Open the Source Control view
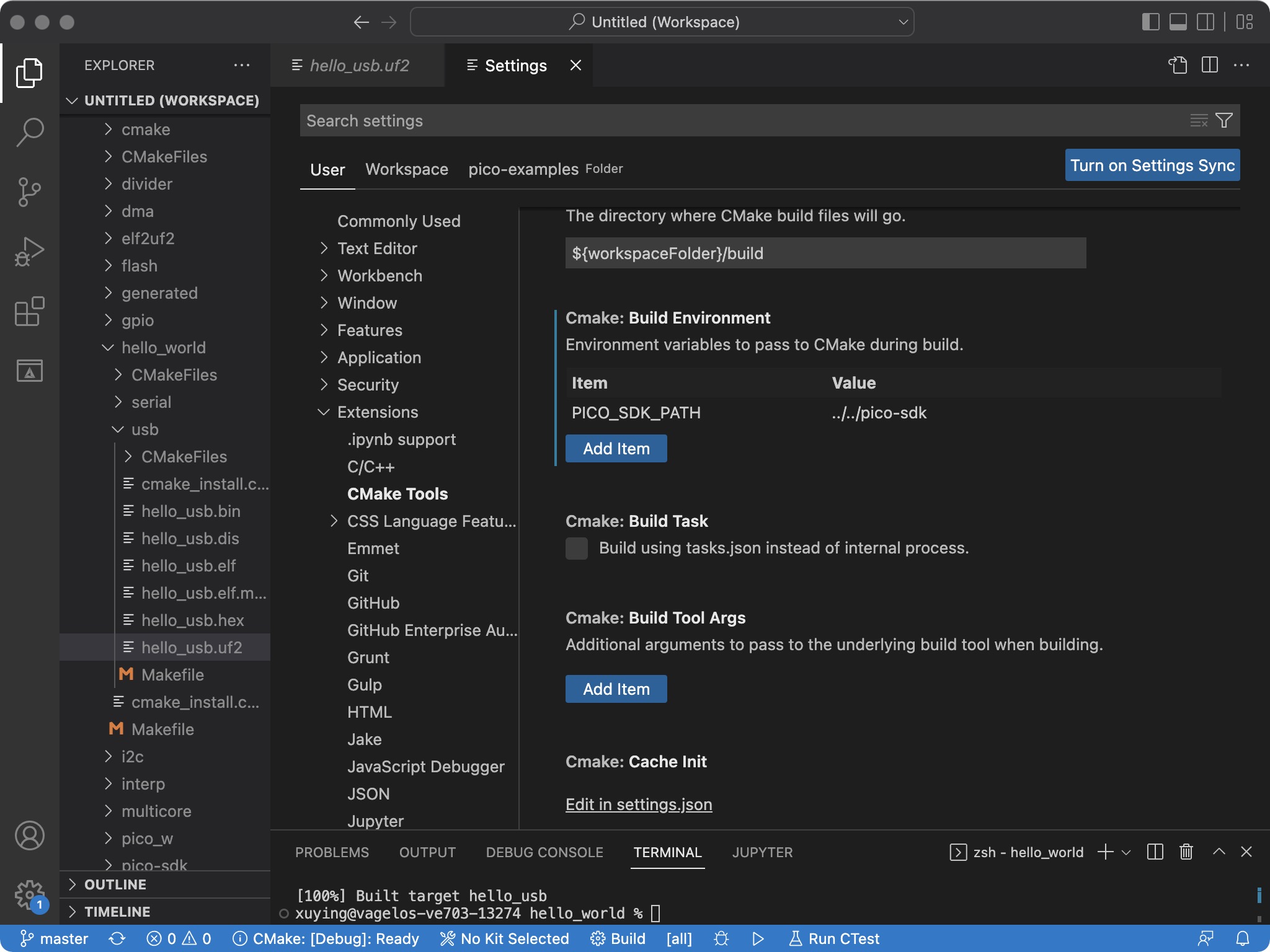The image size is (1270, 952). pyautogui.click(x=29, y=192)
